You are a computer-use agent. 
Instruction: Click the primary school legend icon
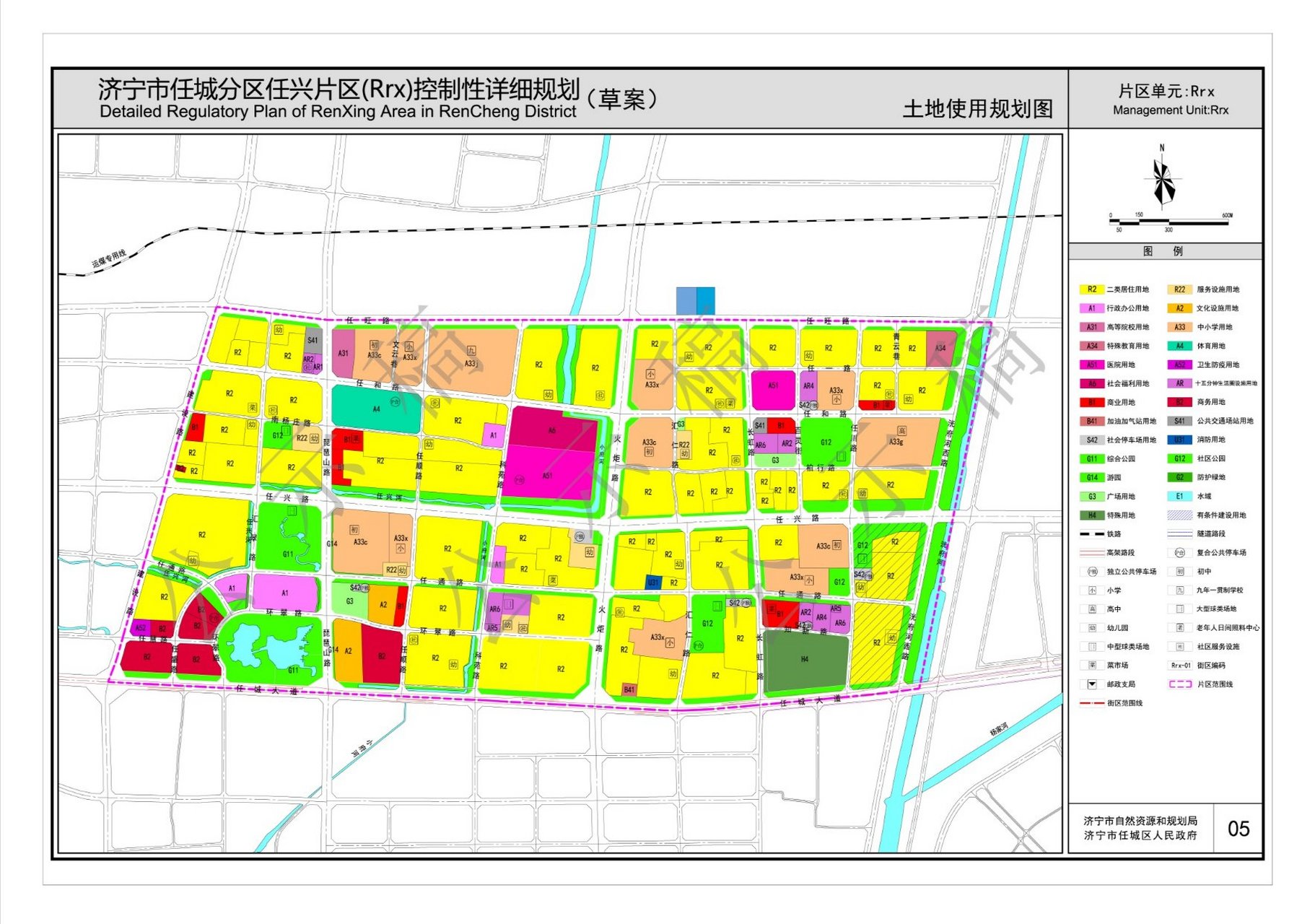[1092, 590]
